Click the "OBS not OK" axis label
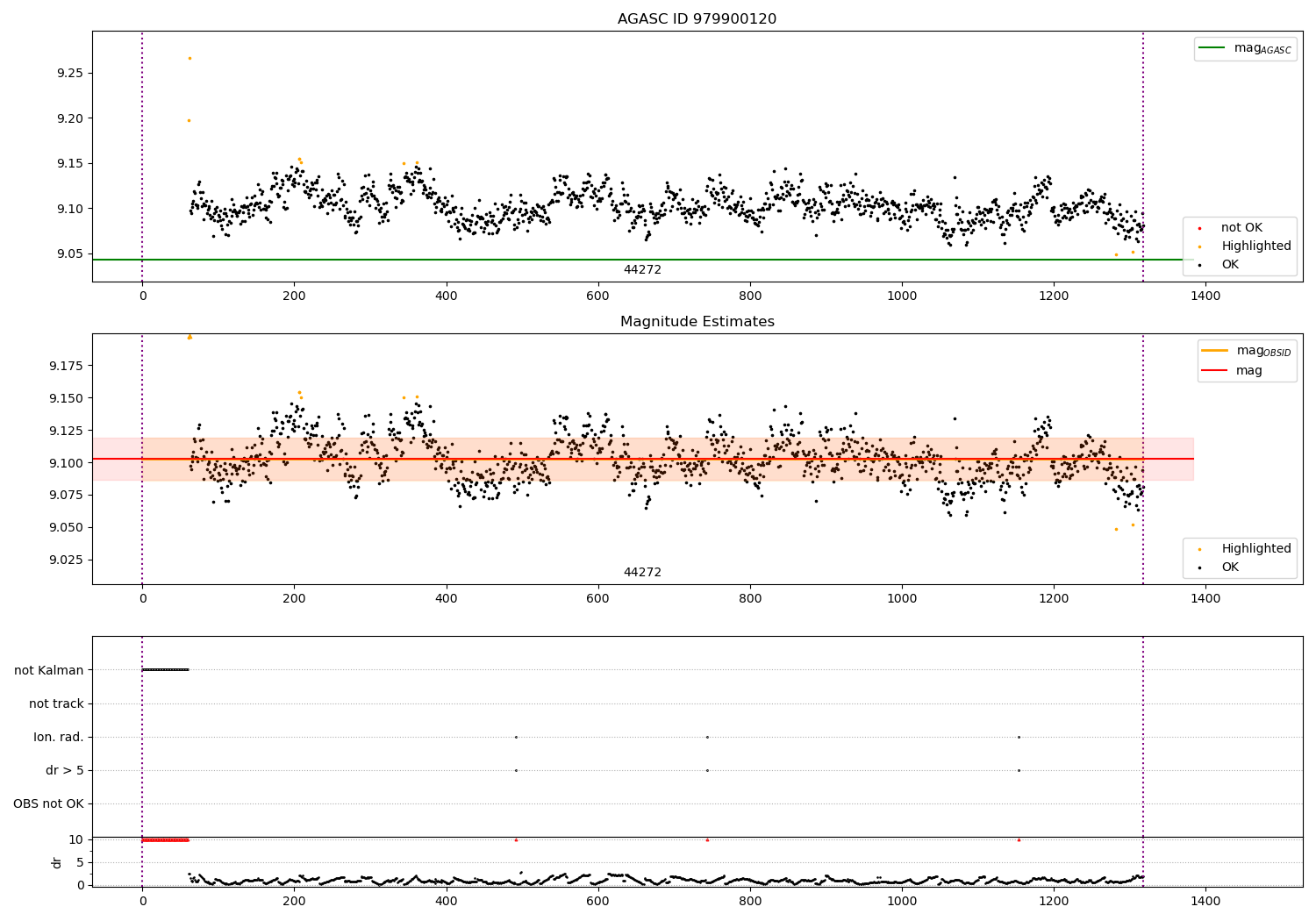This screenshot has height=921, width=1316. (x=48, y=803)
